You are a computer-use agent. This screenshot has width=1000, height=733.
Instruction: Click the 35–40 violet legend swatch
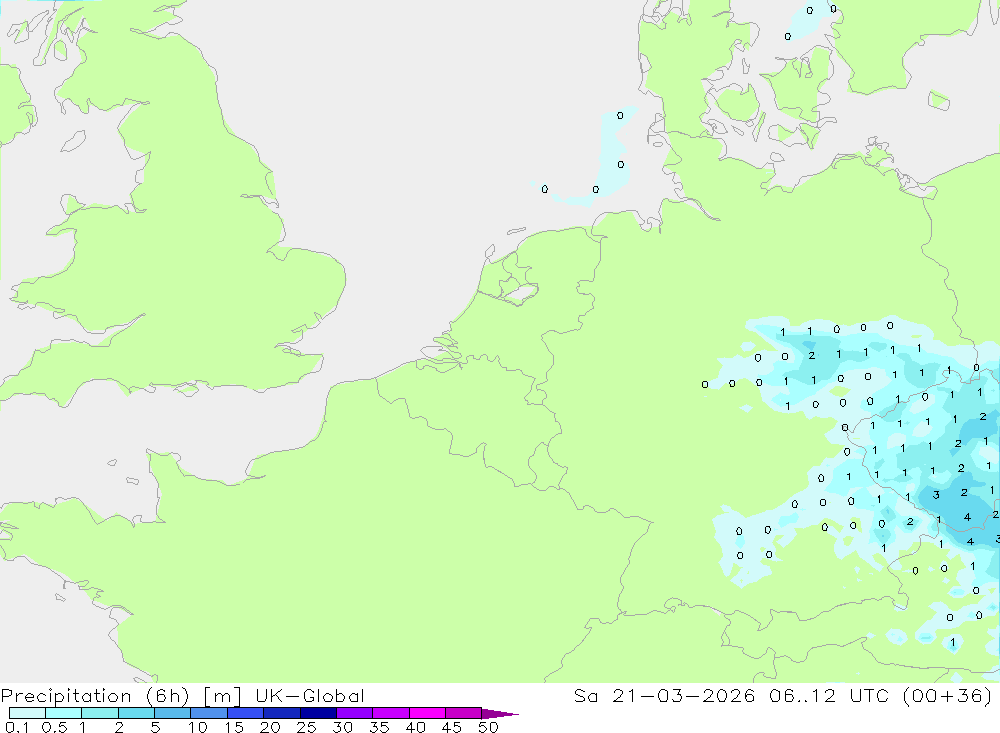pyautogui.click(x=391, y=713)
